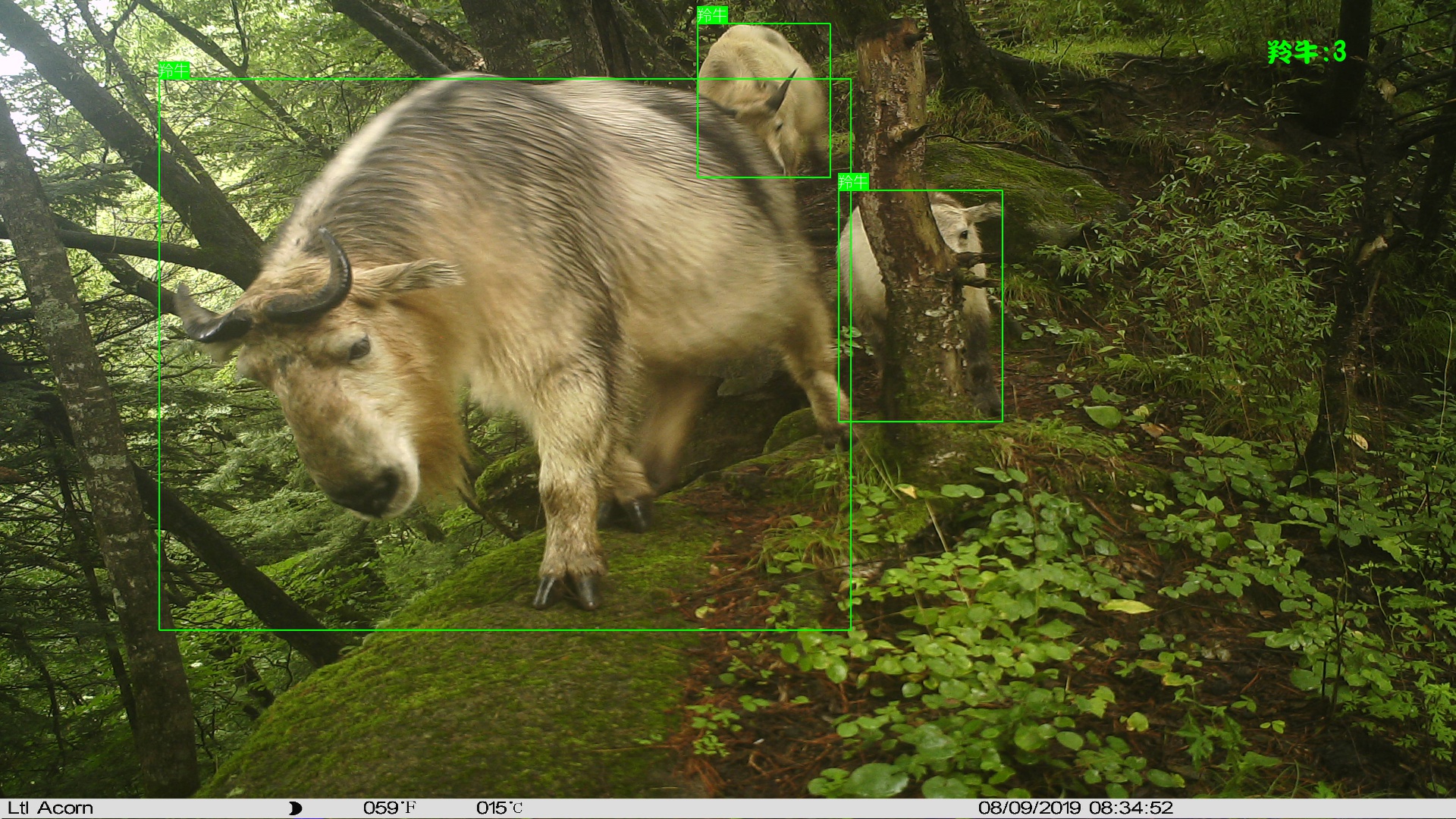This screenshot has height=819, width=1456.
Task: Click the 015°C temperature reading
Action: 499,808
